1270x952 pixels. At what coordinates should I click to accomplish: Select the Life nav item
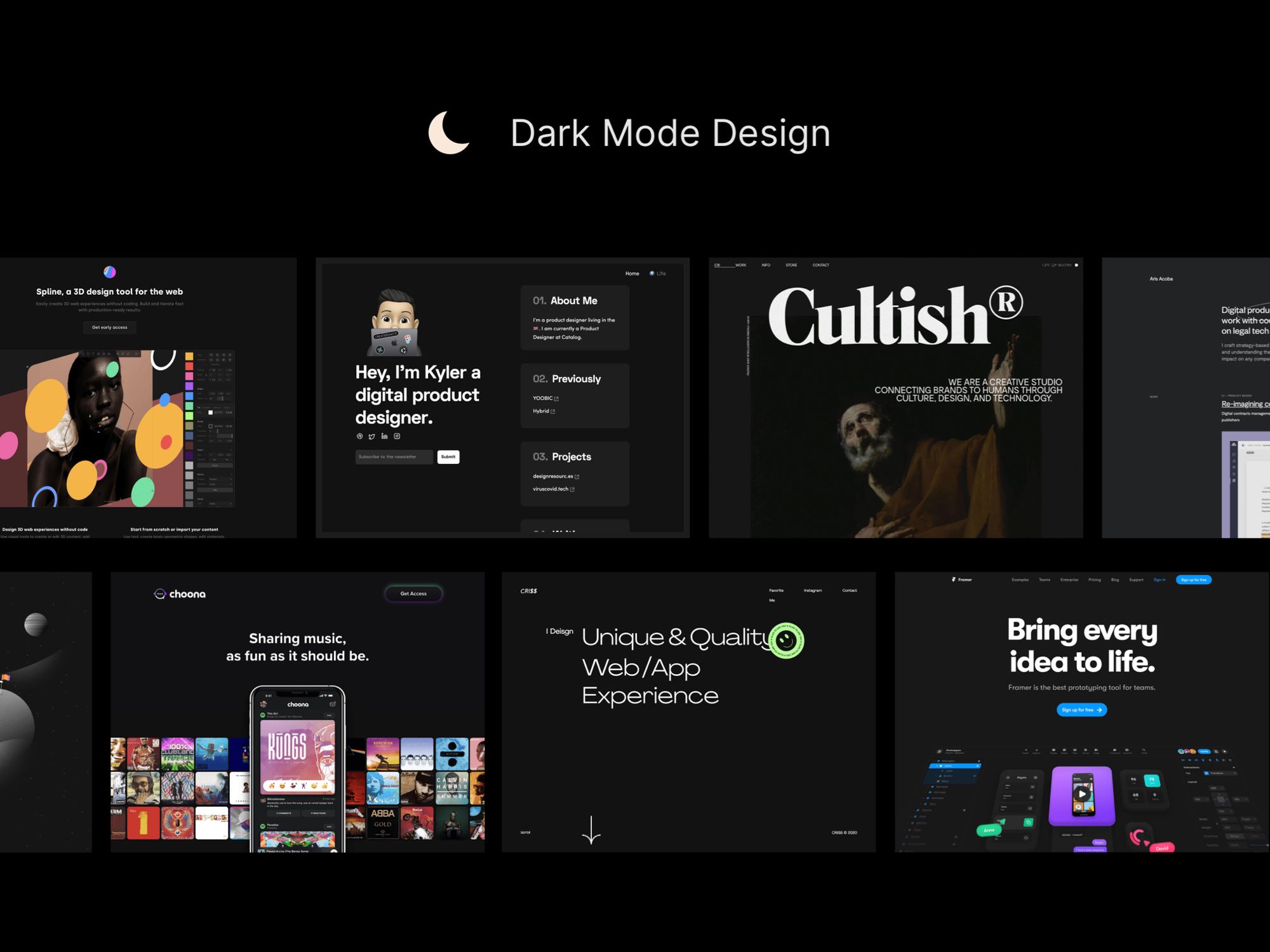(x=658, y=274)
